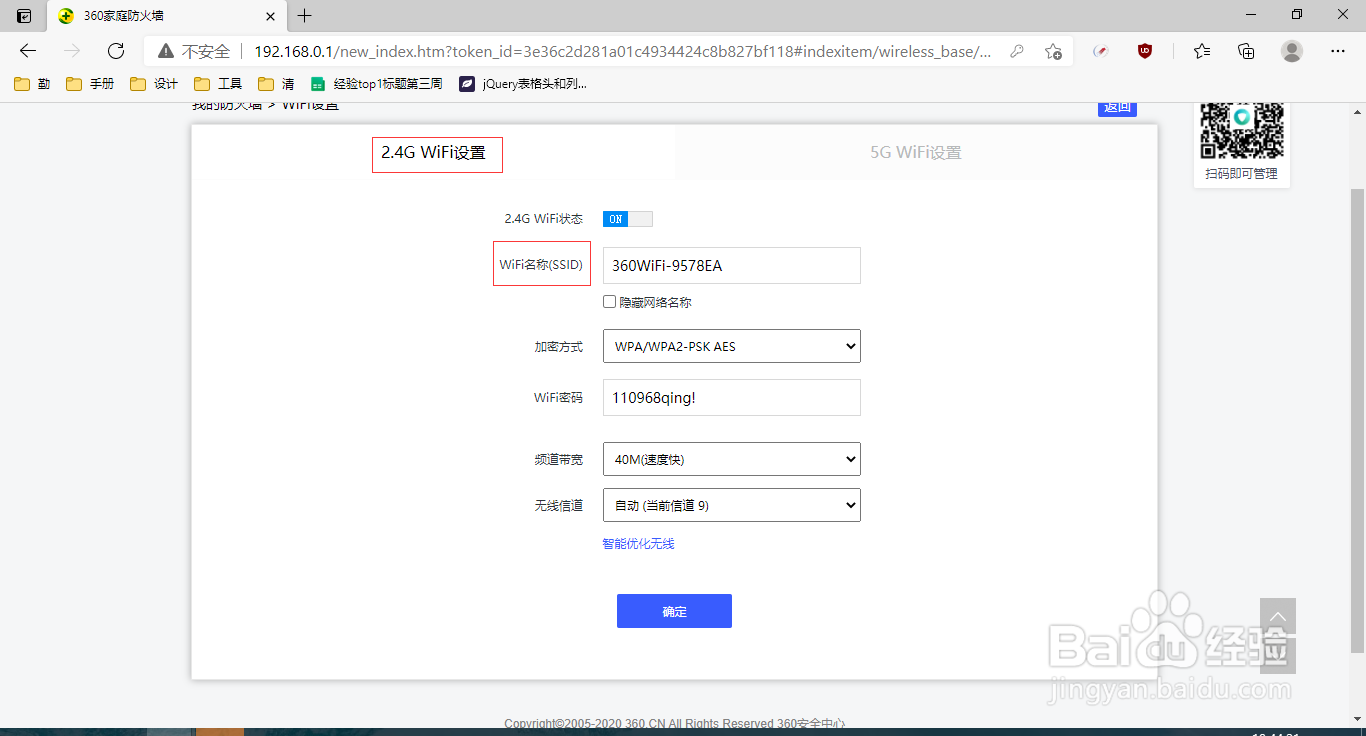Screen dimensions: 1366x736
Task: Click the extension icon next to favorites star
Action: (x=1101, y=51)
